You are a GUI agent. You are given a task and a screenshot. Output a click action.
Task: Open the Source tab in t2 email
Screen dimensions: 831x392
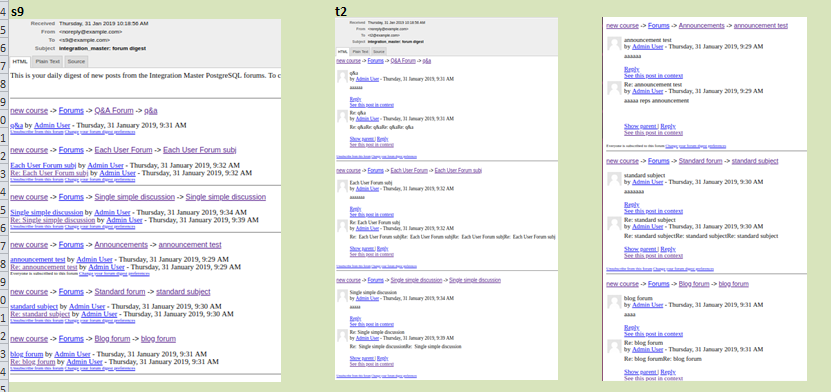(x=378, y=51)
